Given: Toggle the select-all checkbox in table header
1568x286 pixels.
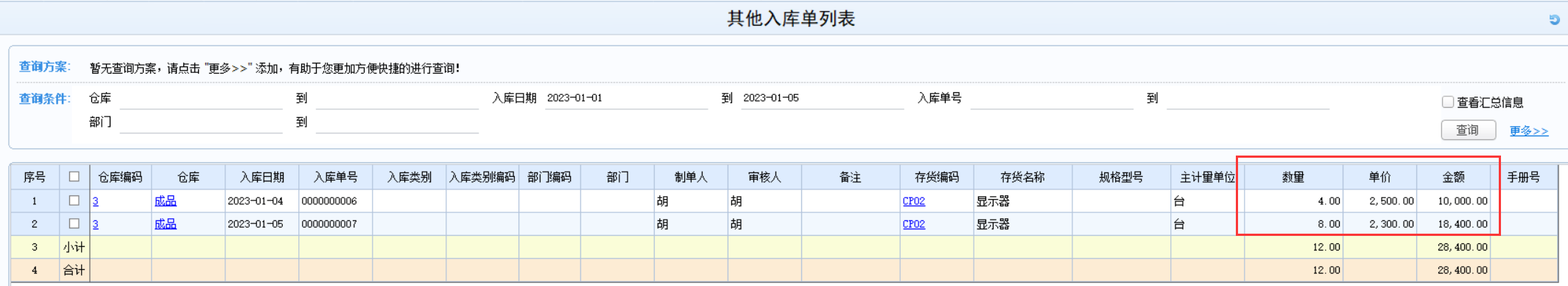Looking at the screenshot, I should [74, 177].
